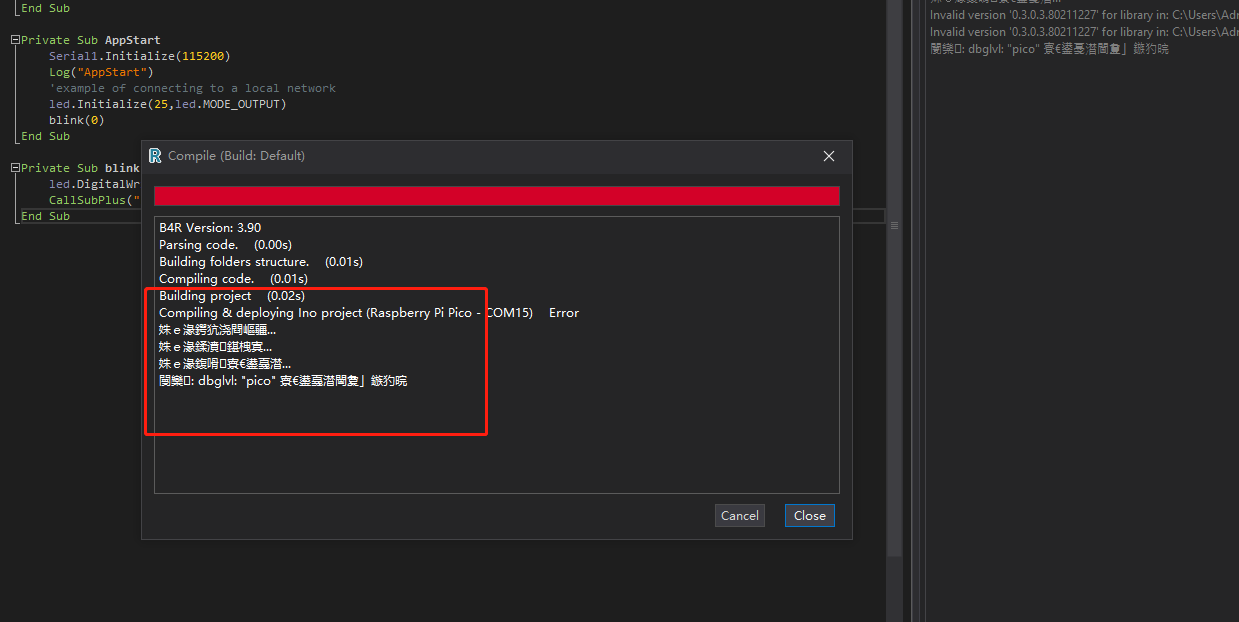Click the 'Building project (0.02s)' line
The width and height of the screenshot is (1239, 622).
pyautogui.click(x=232, y=296)
